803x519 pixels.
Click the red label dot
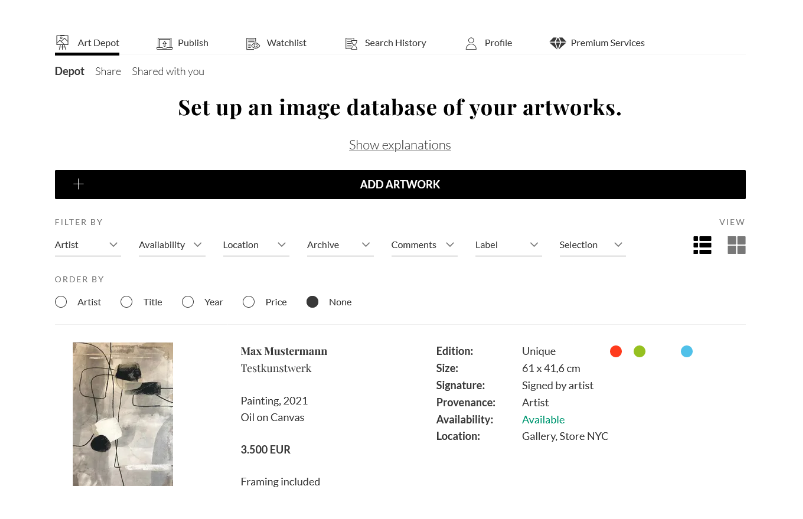(616, 351)
